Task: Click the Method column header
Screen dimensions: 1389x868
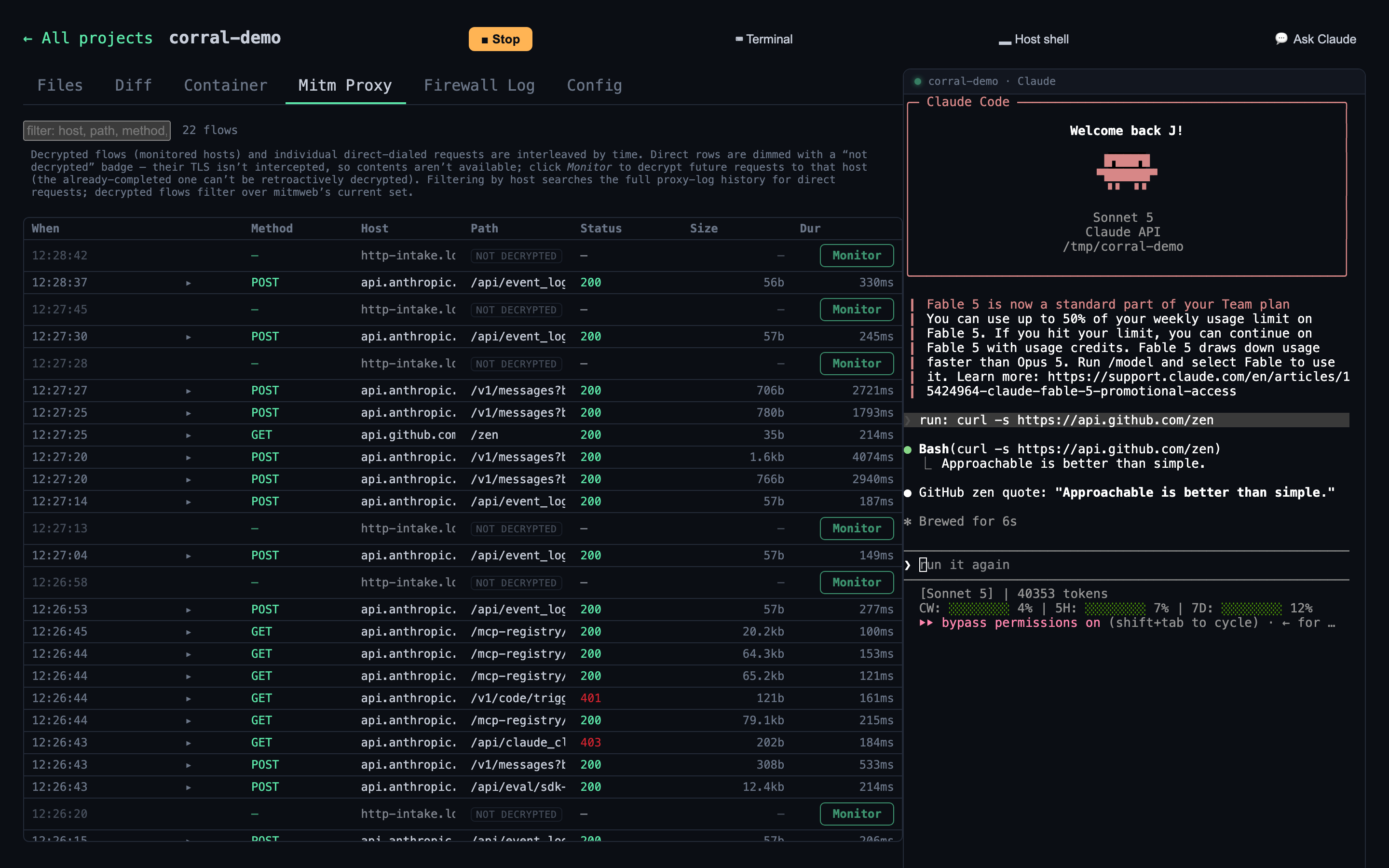Action: 272,229
